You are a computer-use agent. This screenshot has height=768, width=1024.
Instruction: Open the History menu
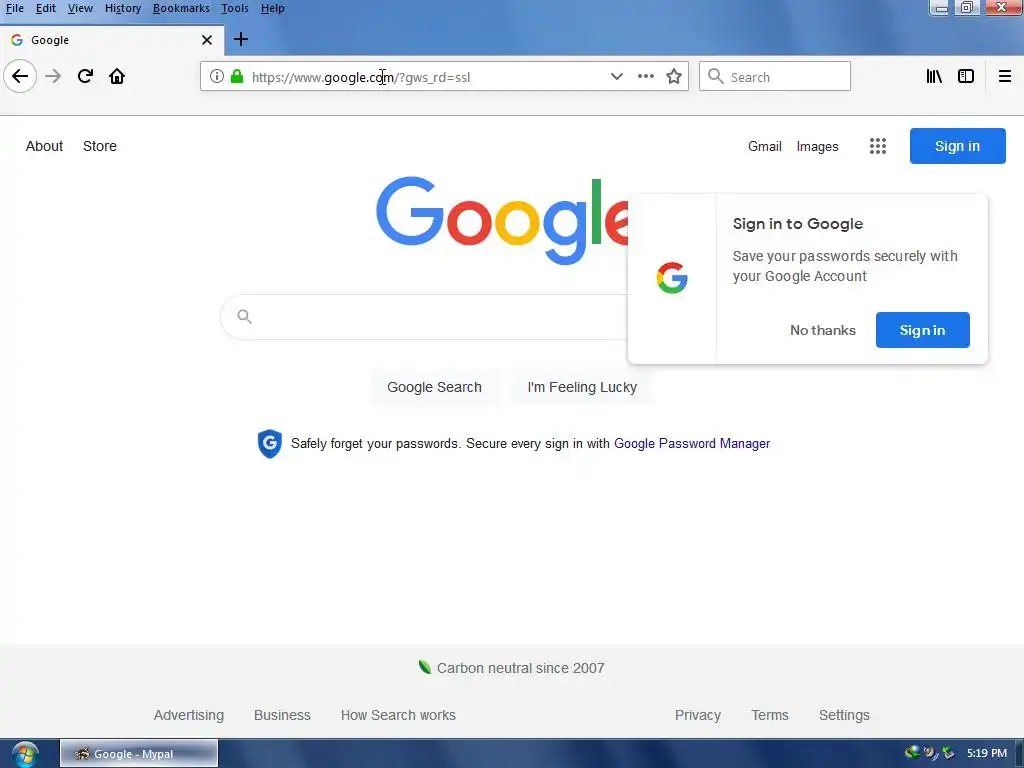point(123,8)
